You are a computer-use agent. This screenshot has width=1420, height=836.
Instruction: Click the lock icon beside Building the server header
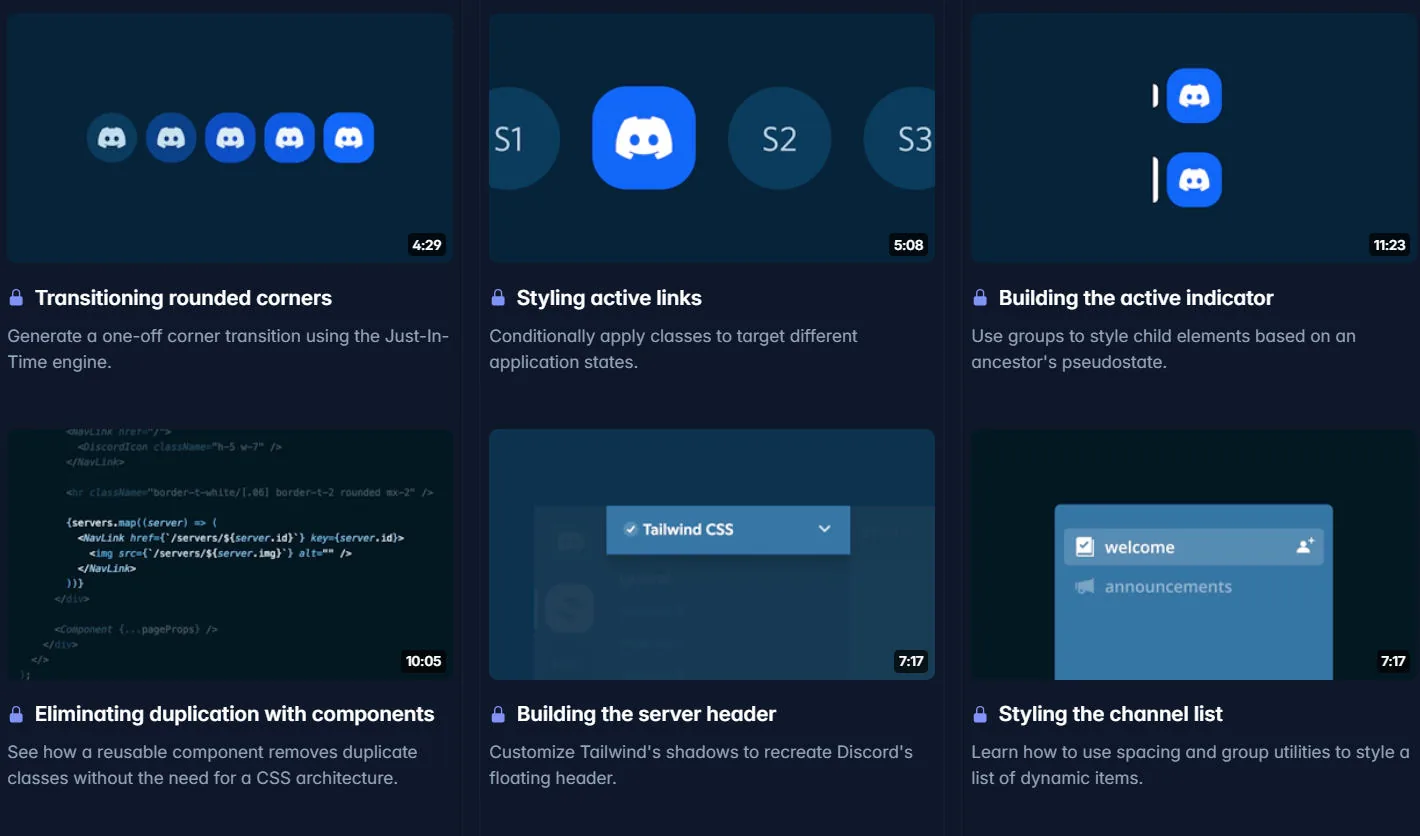(x=498, y=714)
